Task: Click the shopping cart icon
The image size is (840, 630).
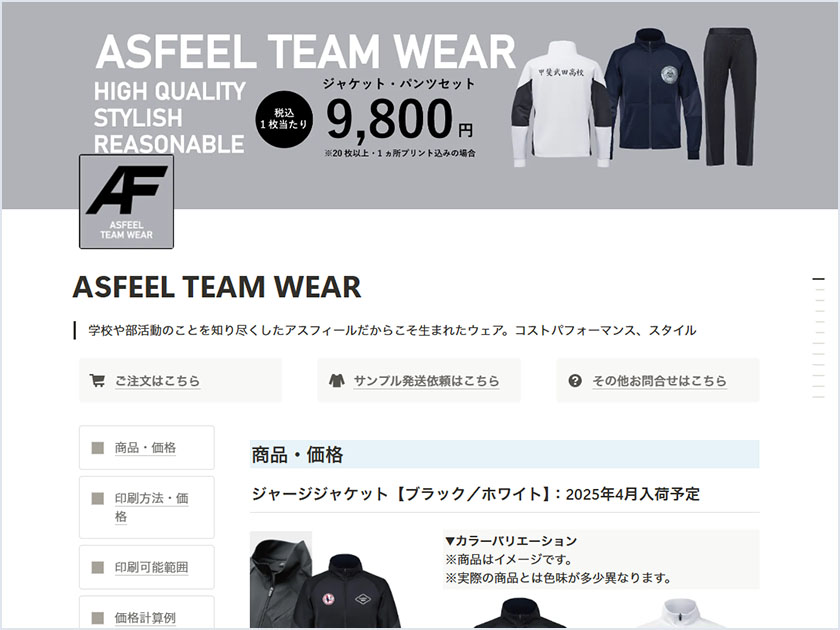Action: coord(97,380)
